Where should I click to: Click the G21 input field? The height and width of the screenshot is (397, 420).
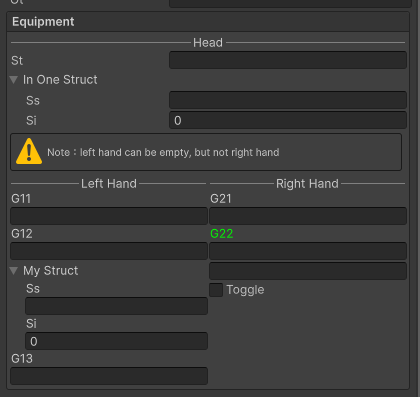click(308, 216)
